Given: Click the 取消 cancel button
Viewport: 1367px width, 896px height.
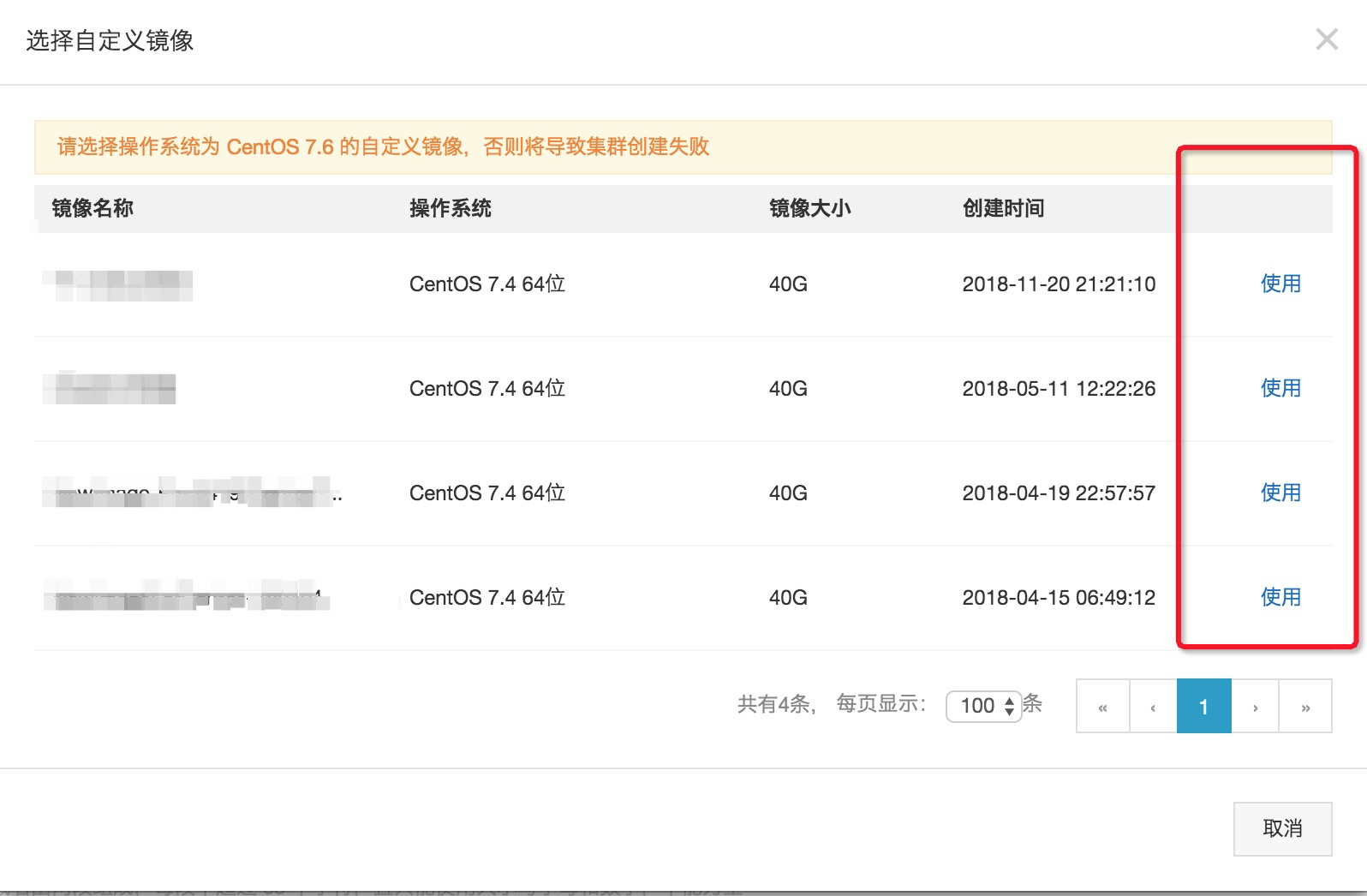Looking at the screenshot, I should click(1282, 828).
